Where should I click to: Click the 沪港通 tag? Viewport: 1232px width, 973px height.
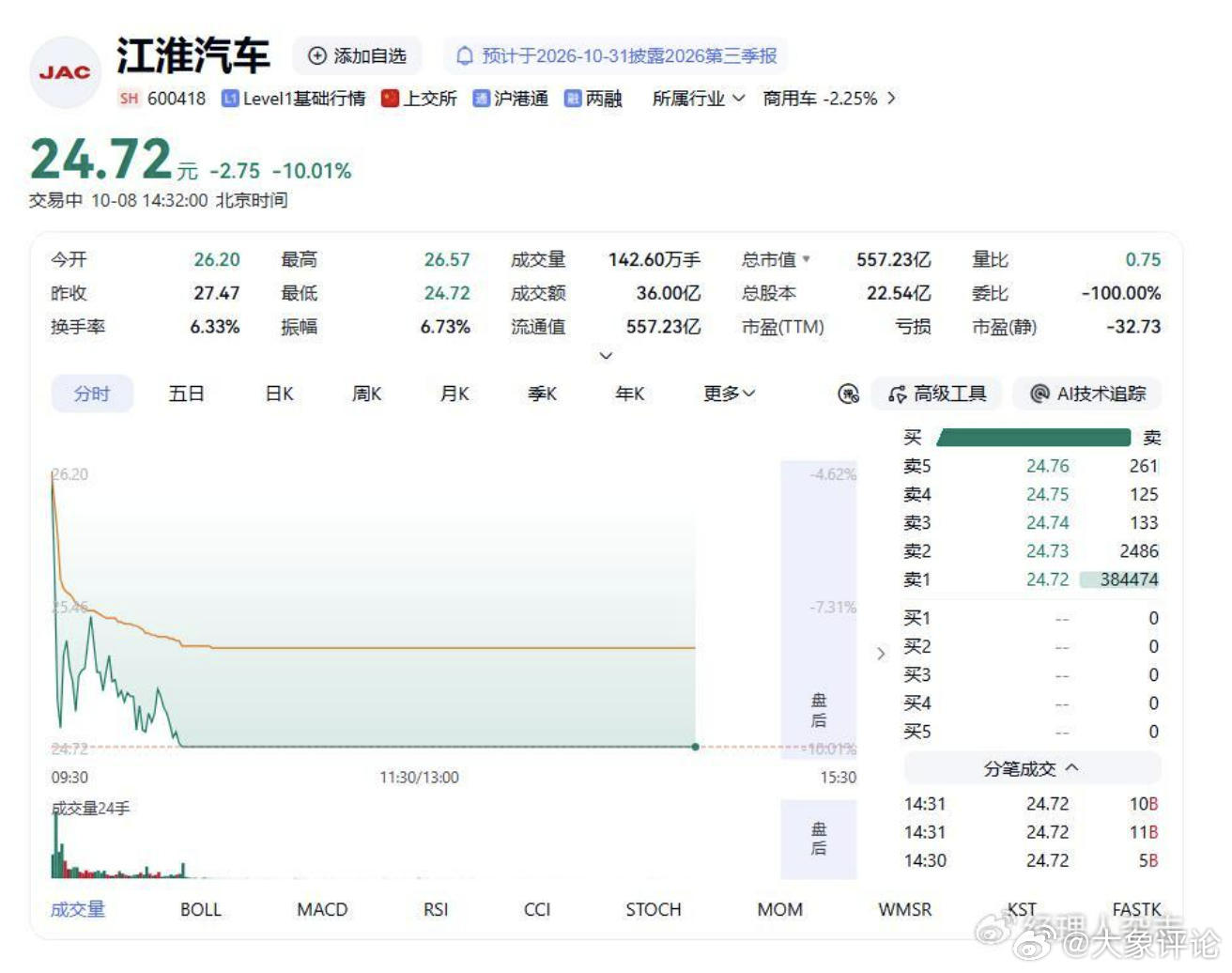[510, 99]
